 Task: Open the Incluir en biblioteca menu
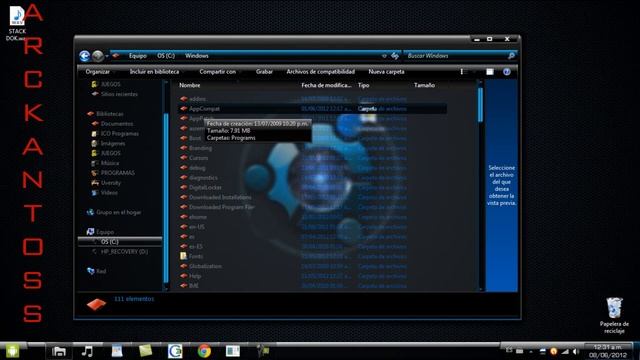coord(154,72)
